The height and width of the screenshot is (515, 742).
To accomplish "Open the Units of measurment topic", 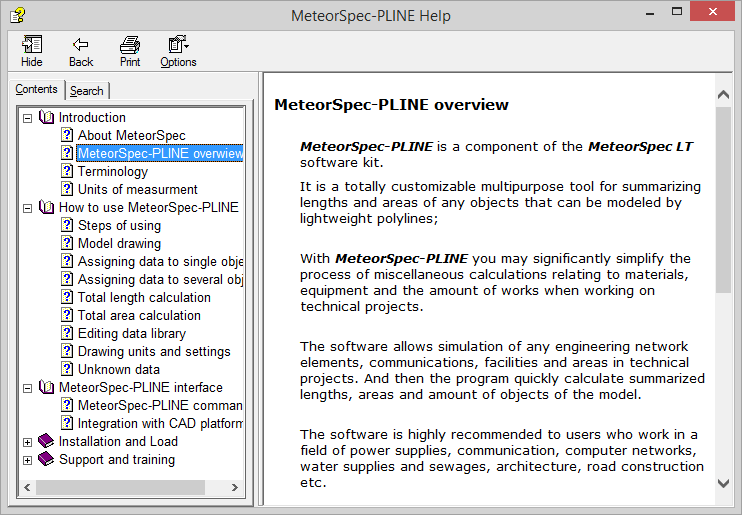I will click(137, 189).
